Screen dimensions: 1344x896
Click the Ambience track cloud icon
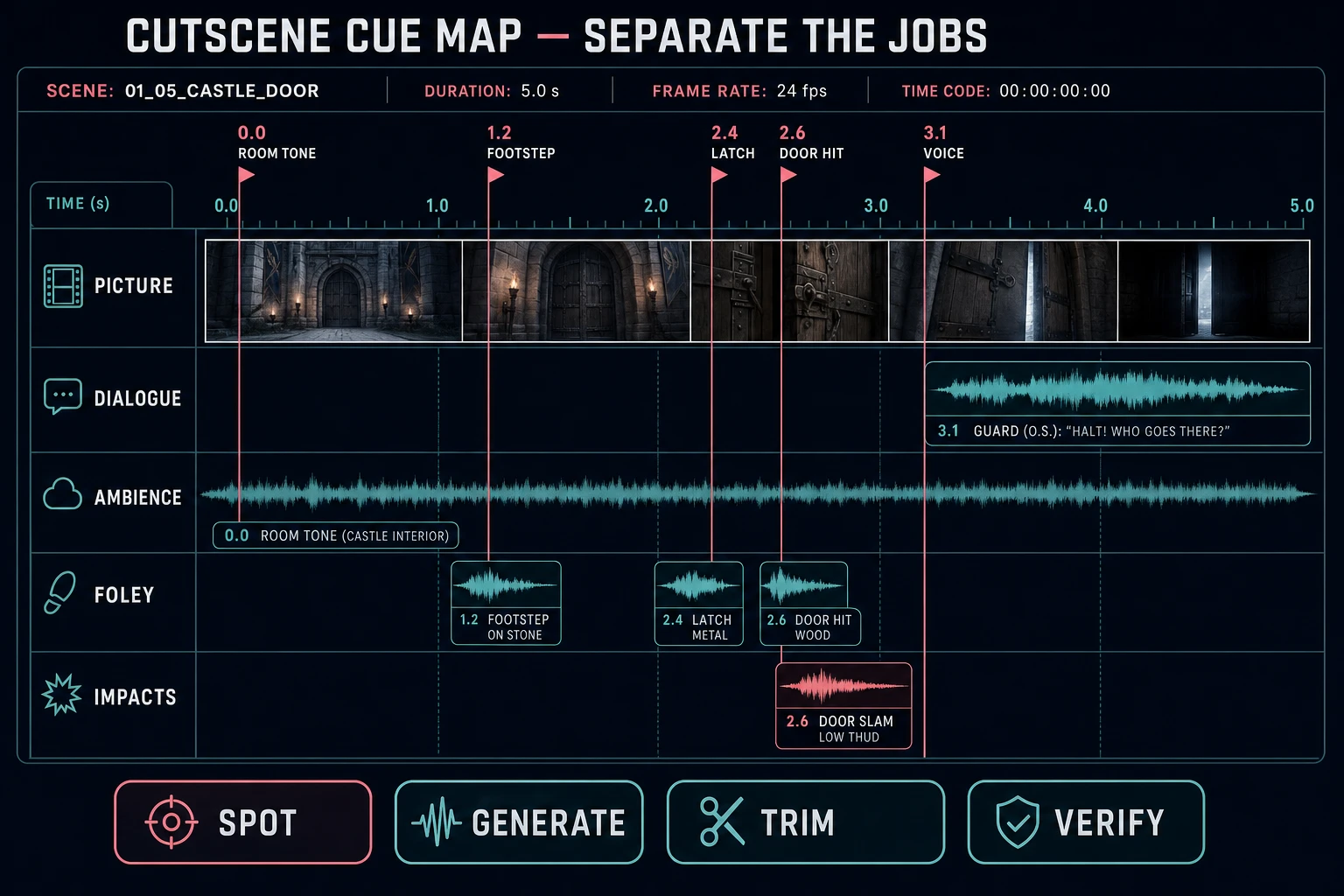(63, 494)
